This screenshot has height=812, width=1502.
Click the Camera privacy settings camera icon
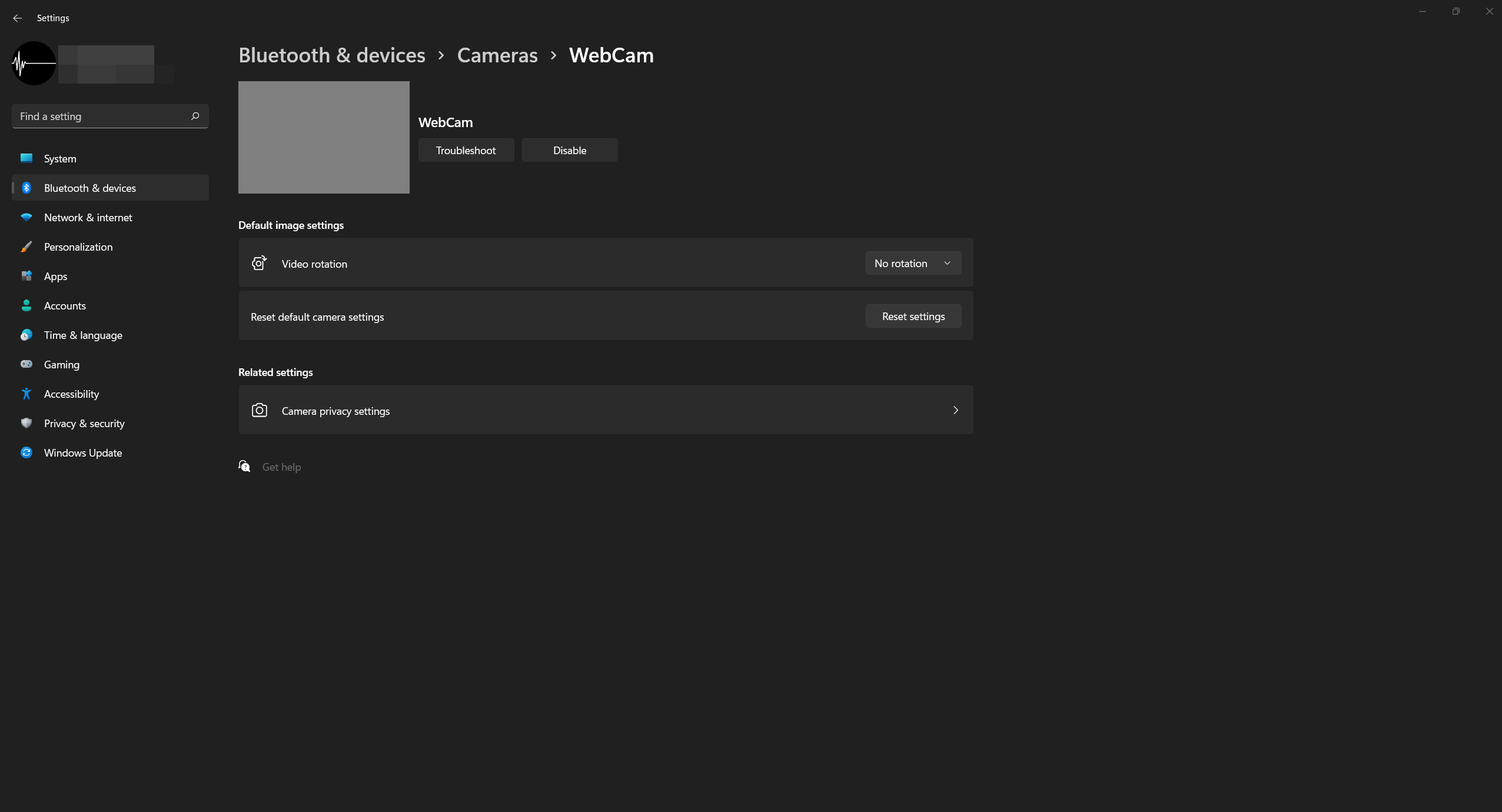(x=259, y=410)
